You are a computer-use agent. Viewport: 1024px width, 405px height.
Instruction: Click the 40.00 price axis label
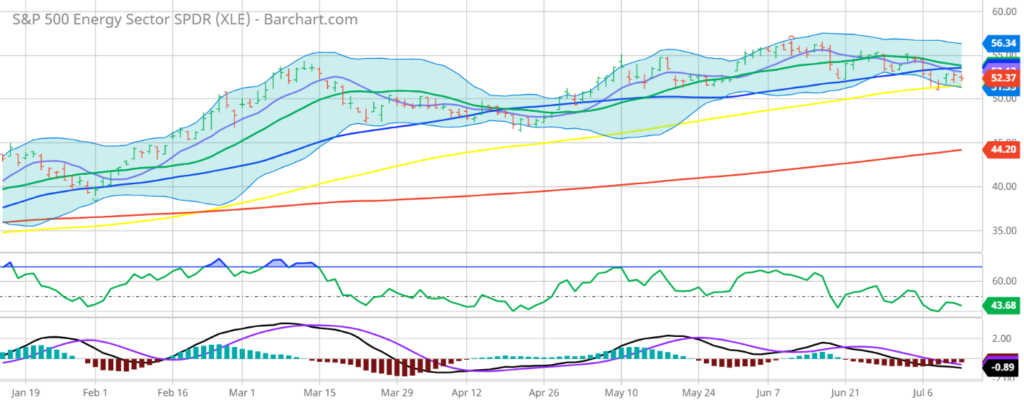1004,187
